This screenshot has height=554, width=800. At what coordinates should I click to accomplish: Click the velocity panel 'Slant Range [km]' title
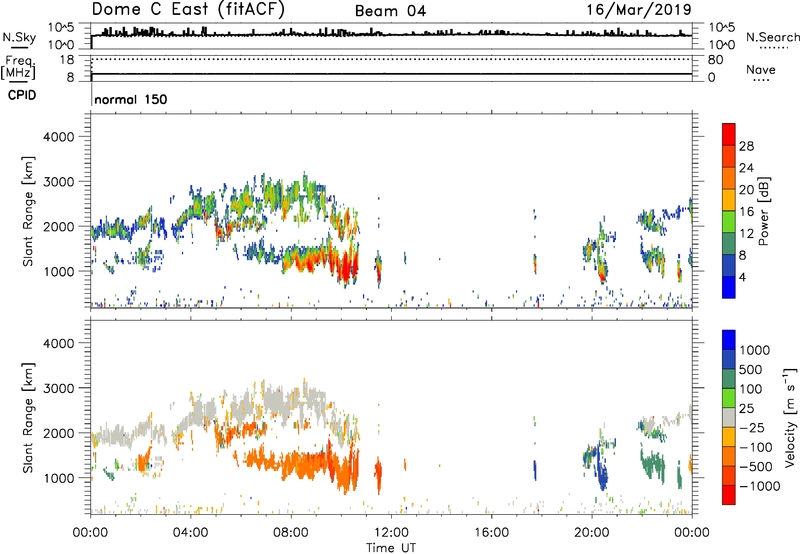pos(28,418)
